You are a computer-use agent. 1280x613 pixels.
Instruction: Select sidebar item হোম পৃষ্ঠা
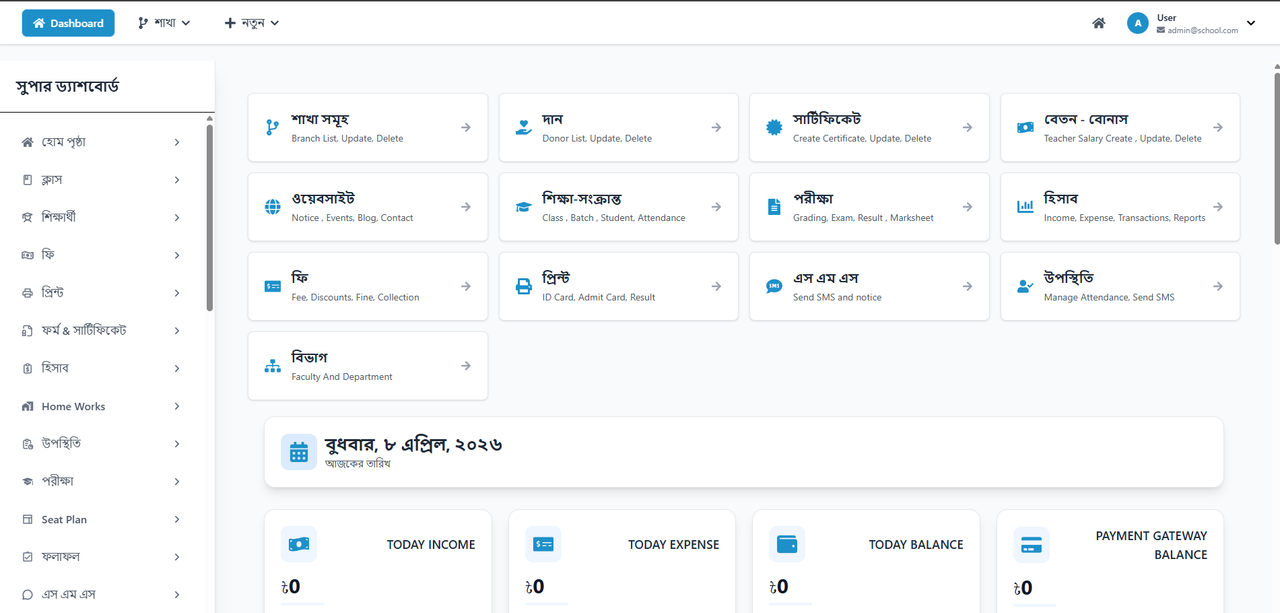pyautogui.click(x=101, y=142)
